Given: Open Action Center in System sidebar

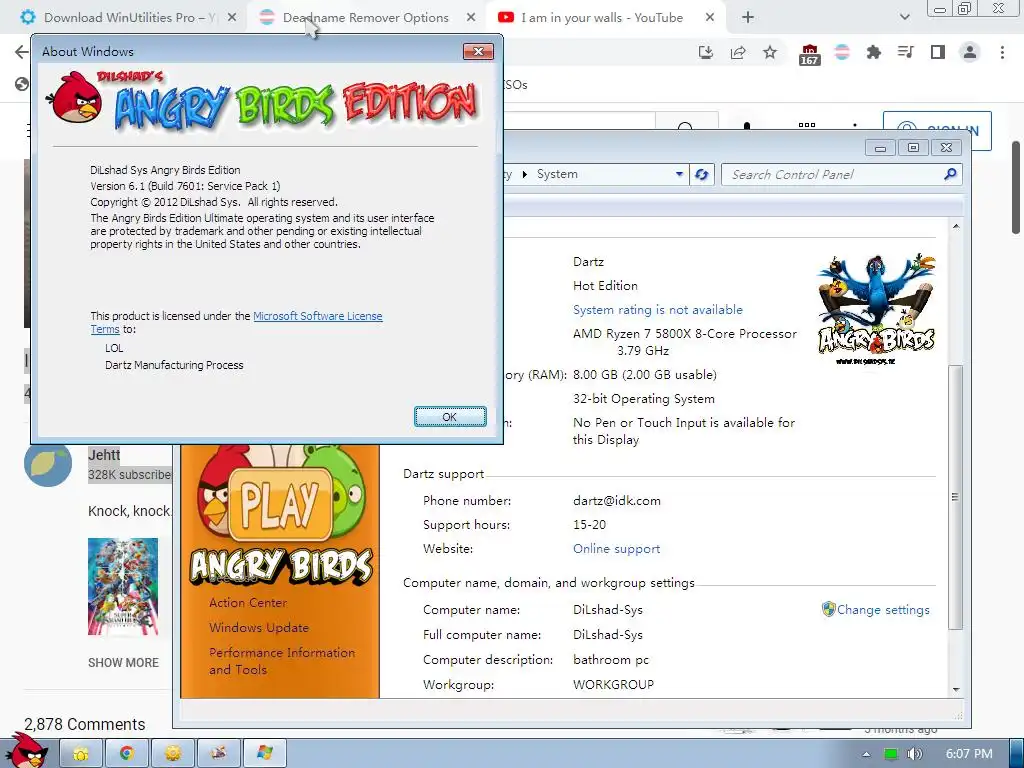Looking at the screenshot, I should (248, 603).
